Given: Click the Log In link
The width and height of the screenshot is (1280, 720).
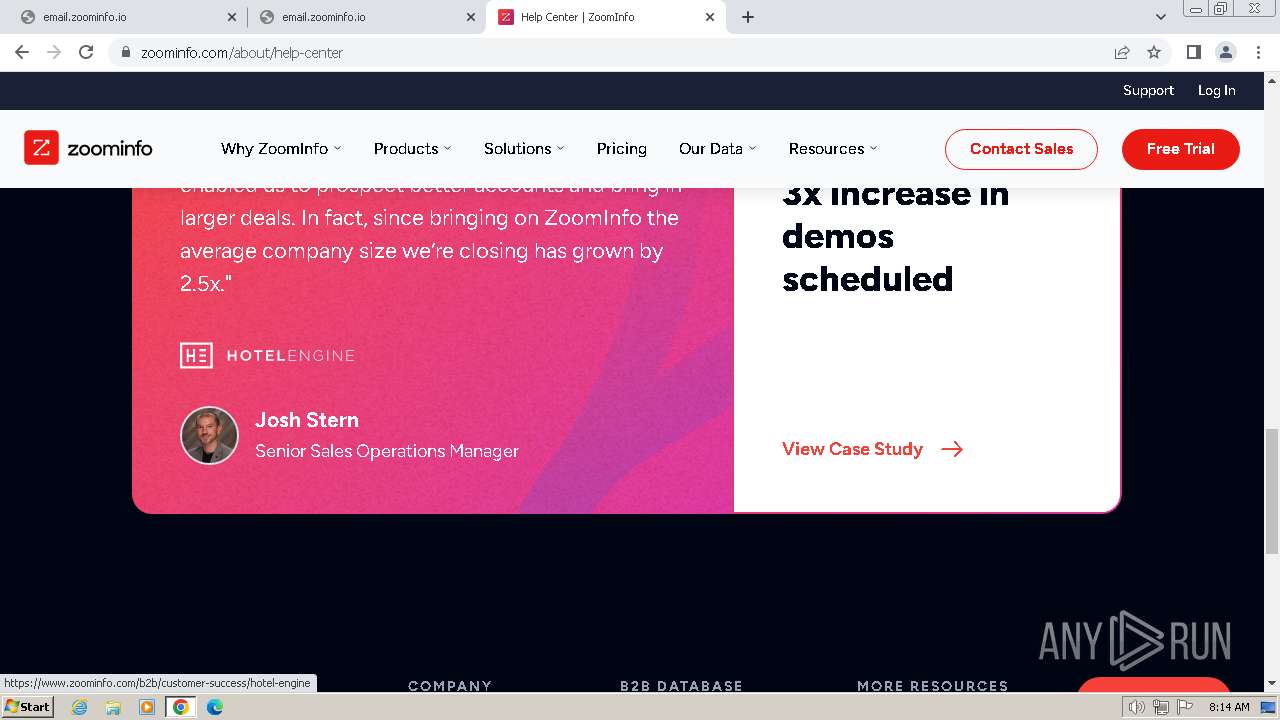Looking at the screenshot, I should [1217, 90].
